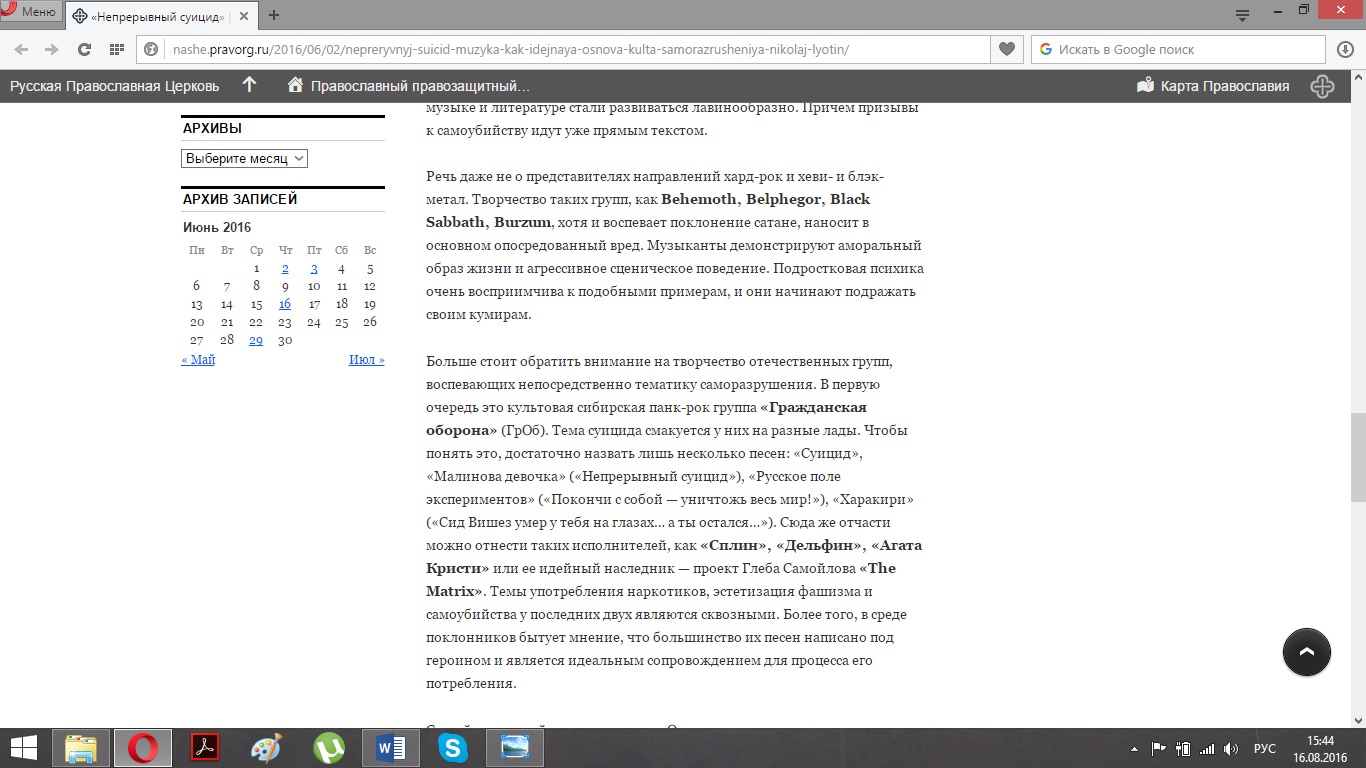Click the up arrow in site bar

pos(250,85)
